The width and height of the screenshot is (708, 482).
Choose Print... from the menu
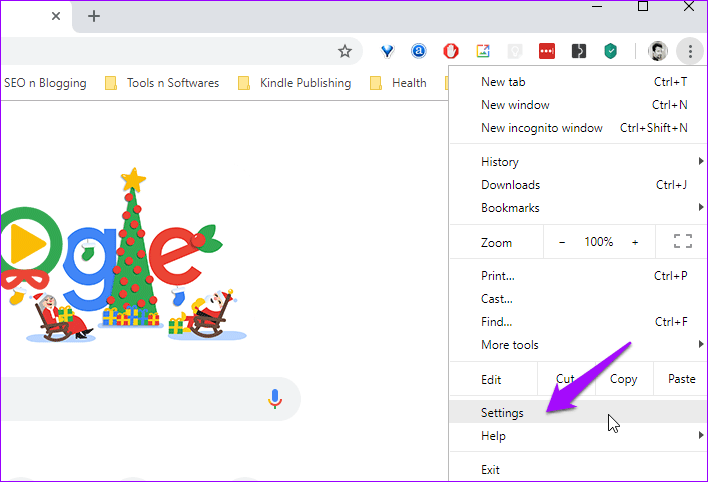578,276
